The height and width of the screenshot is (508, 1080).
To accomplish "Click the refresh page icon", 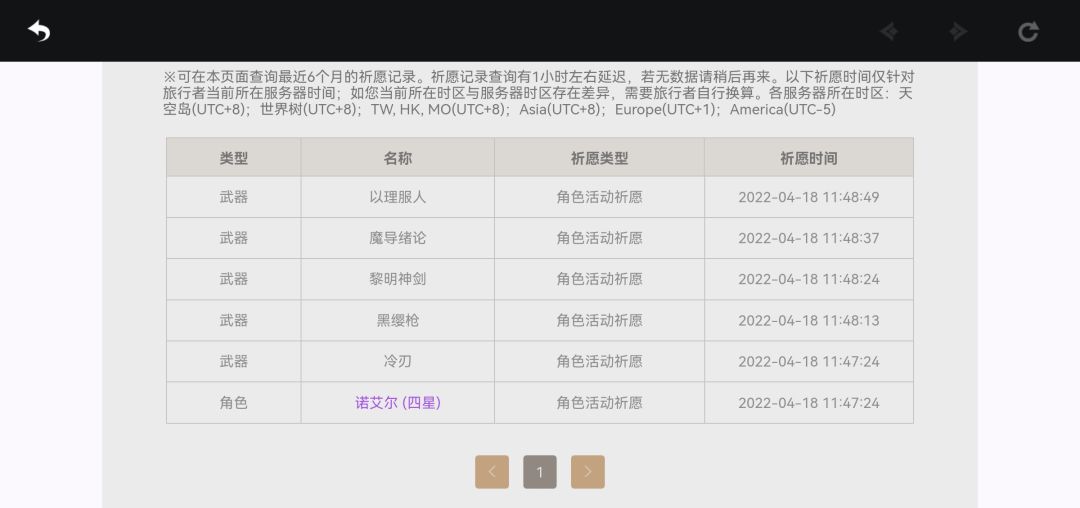I will pos(1028,32).
